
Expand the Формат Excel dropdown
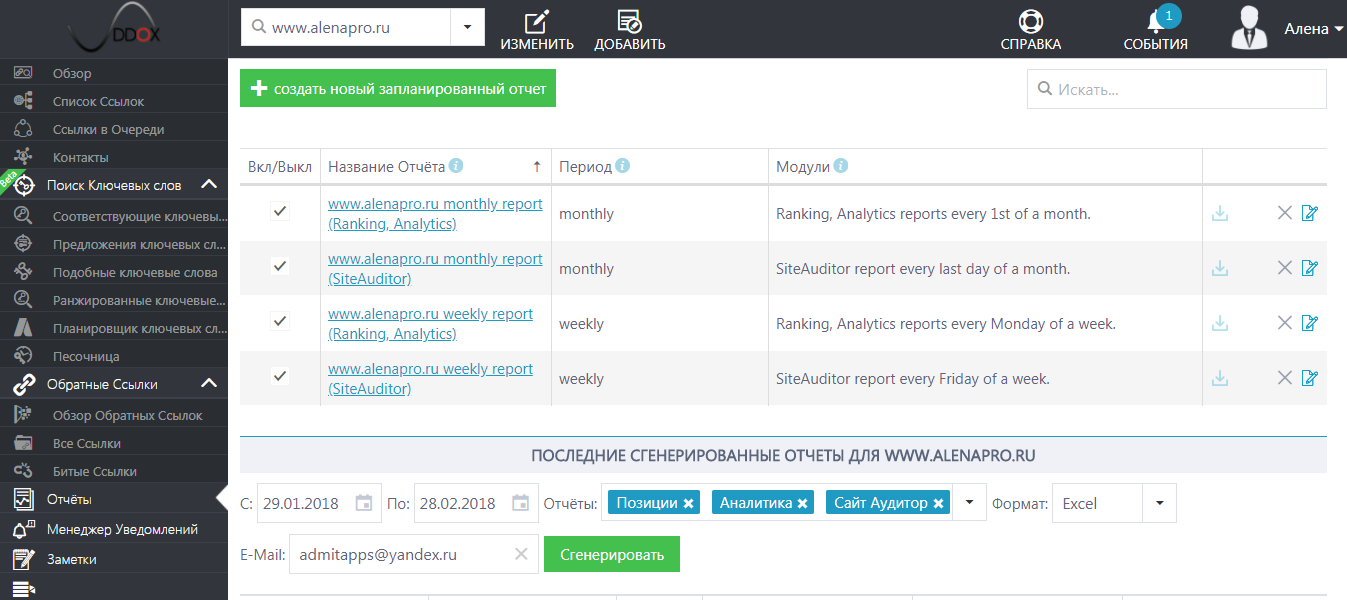[x=1159, y=503]
